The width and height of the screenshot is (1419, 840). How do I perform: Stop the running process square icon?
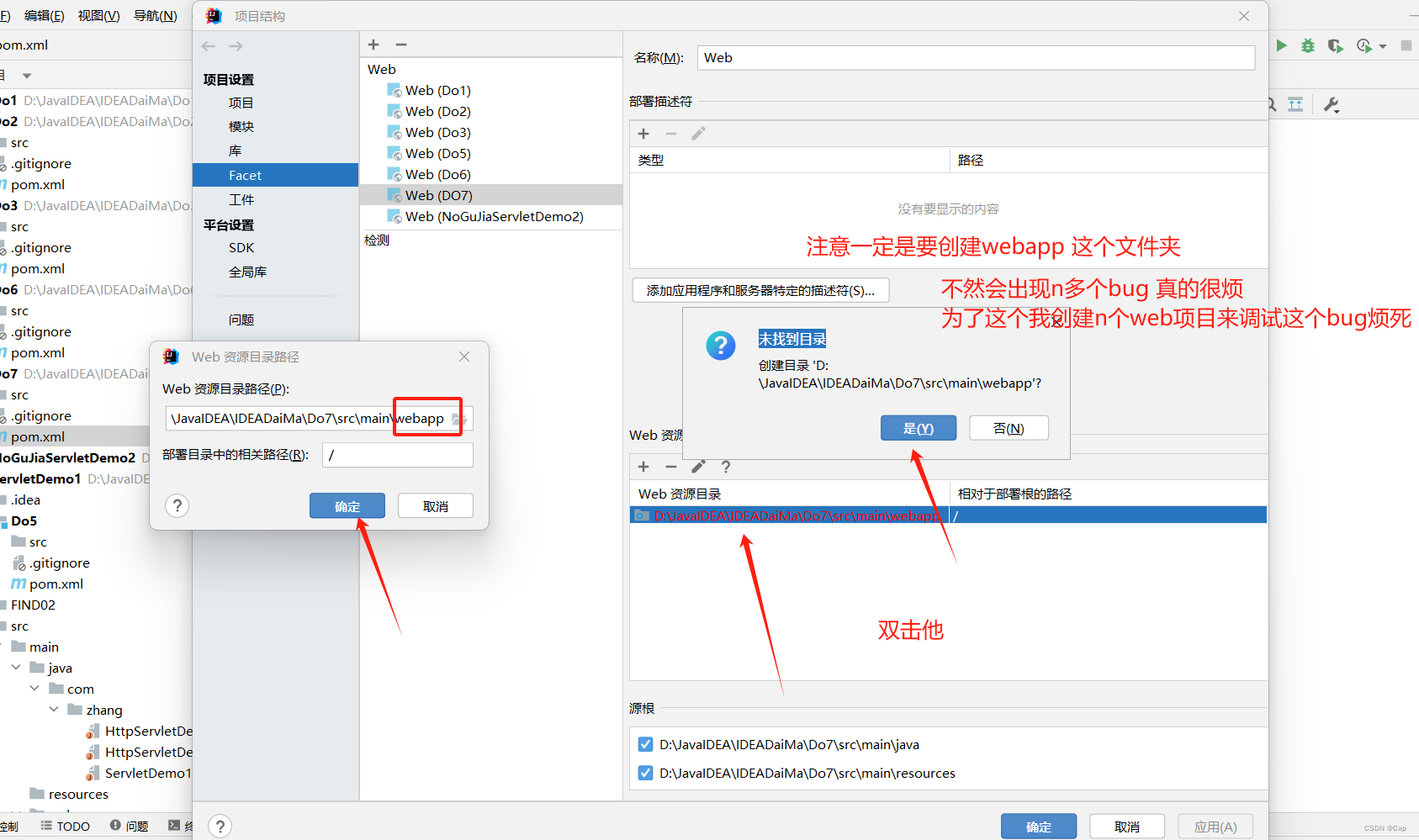1406,45
